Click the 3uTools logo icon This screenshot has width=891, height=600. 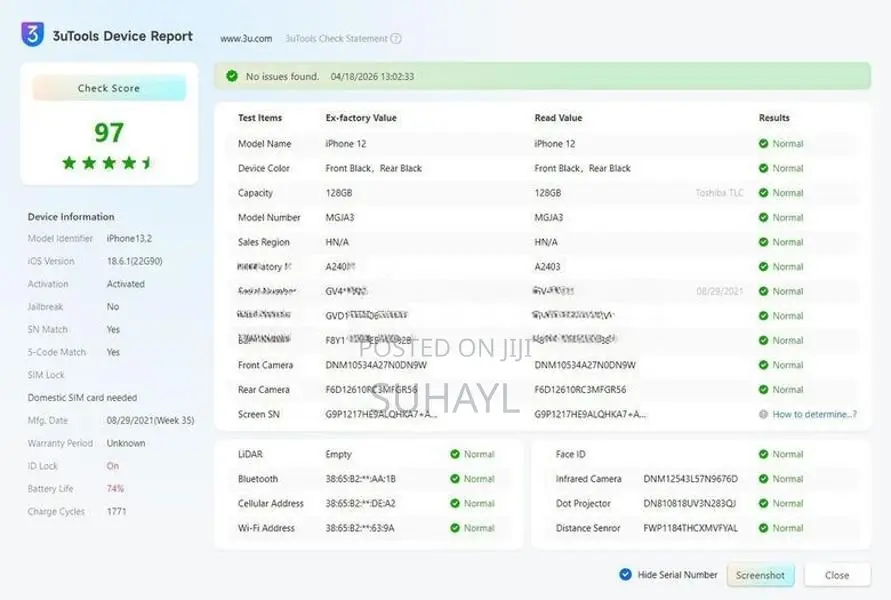32,34
